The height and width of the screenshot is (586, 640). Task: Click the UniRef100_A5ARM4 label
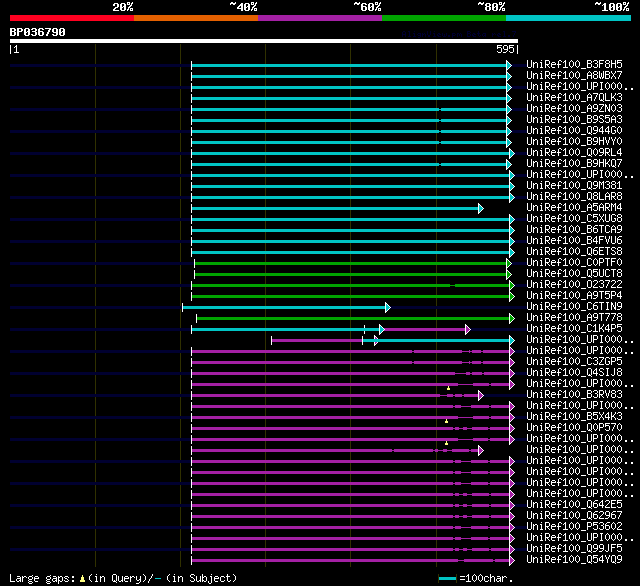point(574,208)
